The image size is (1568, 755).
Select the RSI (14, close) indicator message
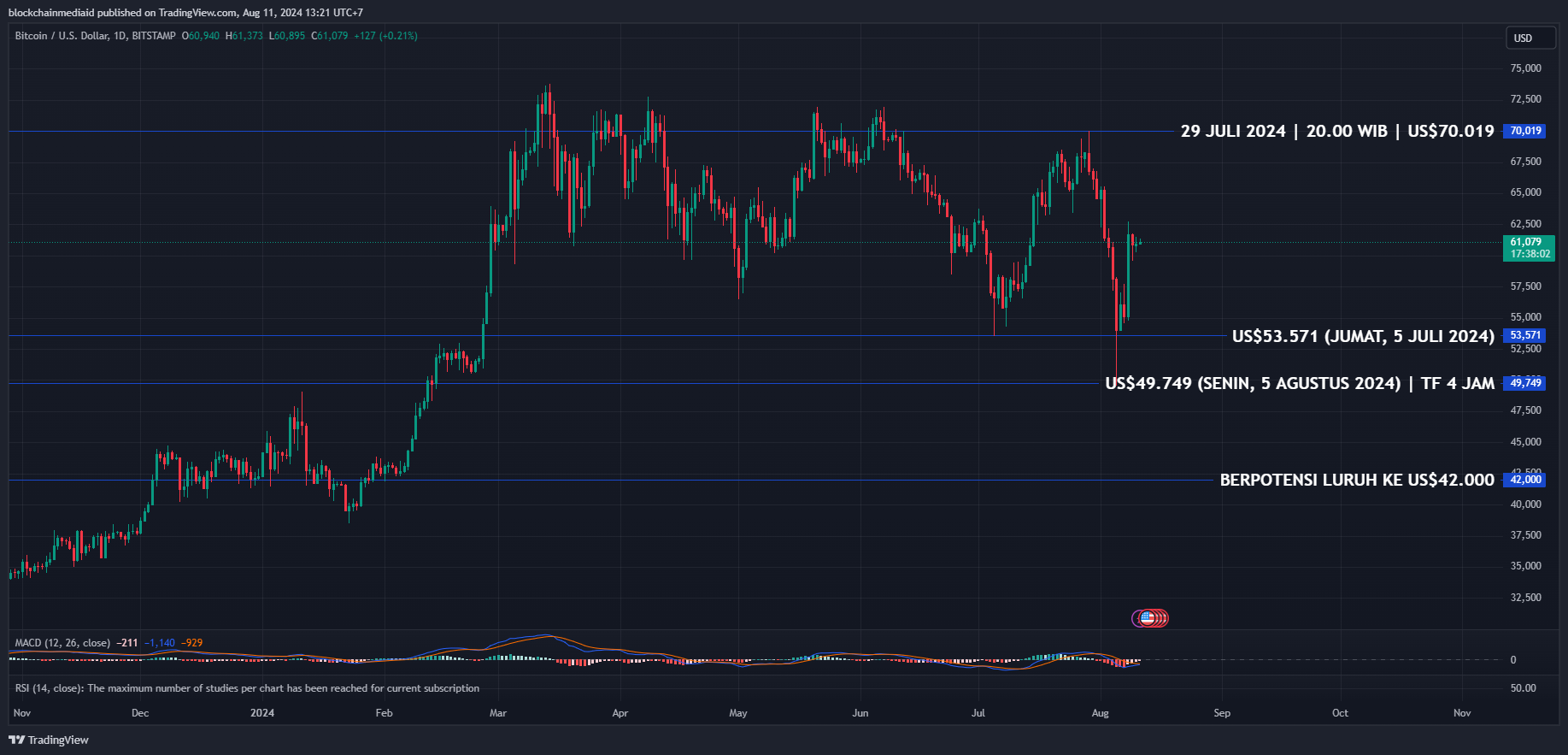coord(247,688)
